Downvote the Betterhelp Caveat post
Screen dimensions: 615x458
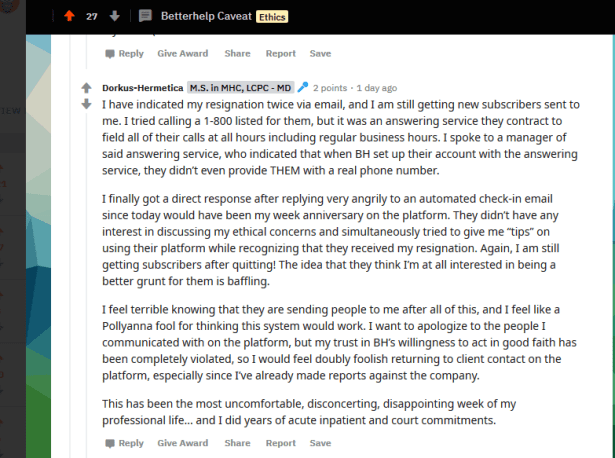coord(115,16)
